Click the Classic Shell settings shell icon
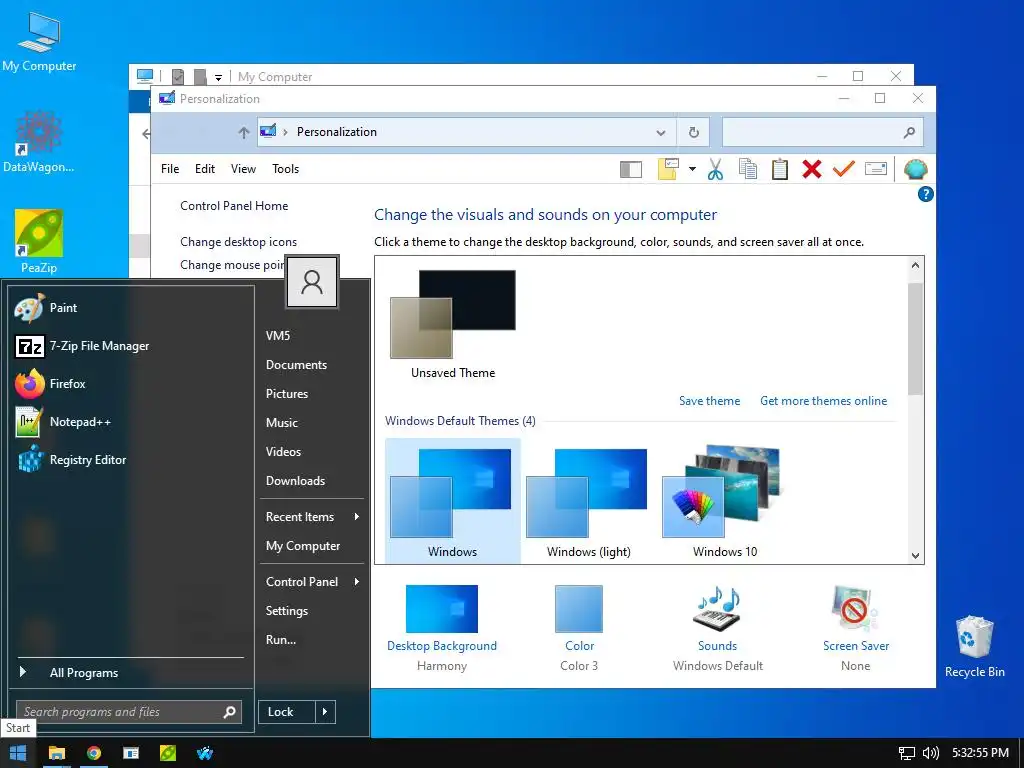The width and height of the screenshot is (1024, 768). pyautogui.click(x=916, y=169)
